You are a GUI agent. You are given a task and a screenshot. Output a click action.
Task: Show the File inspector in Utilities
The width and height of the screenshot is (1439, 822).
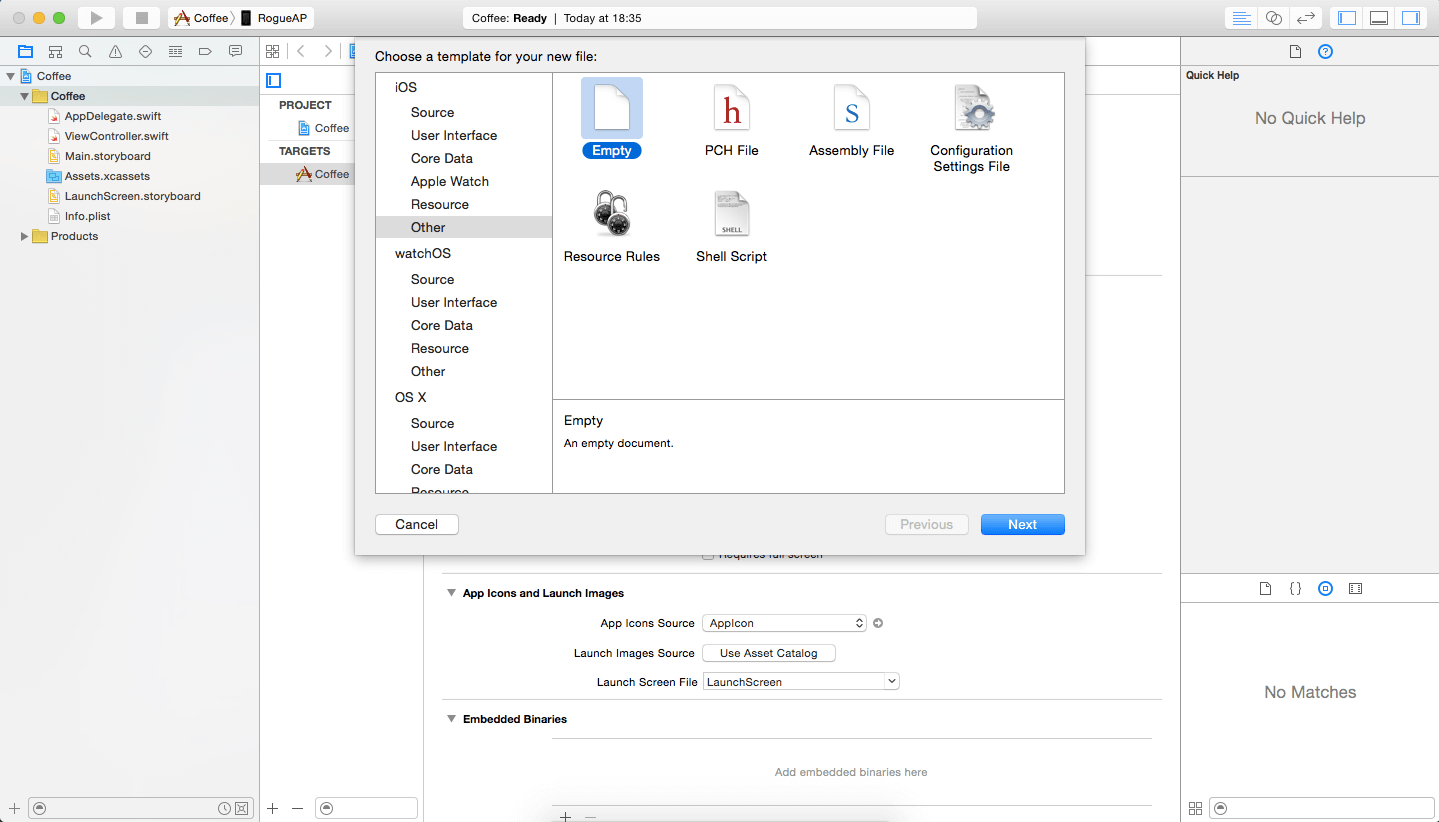1295,51
